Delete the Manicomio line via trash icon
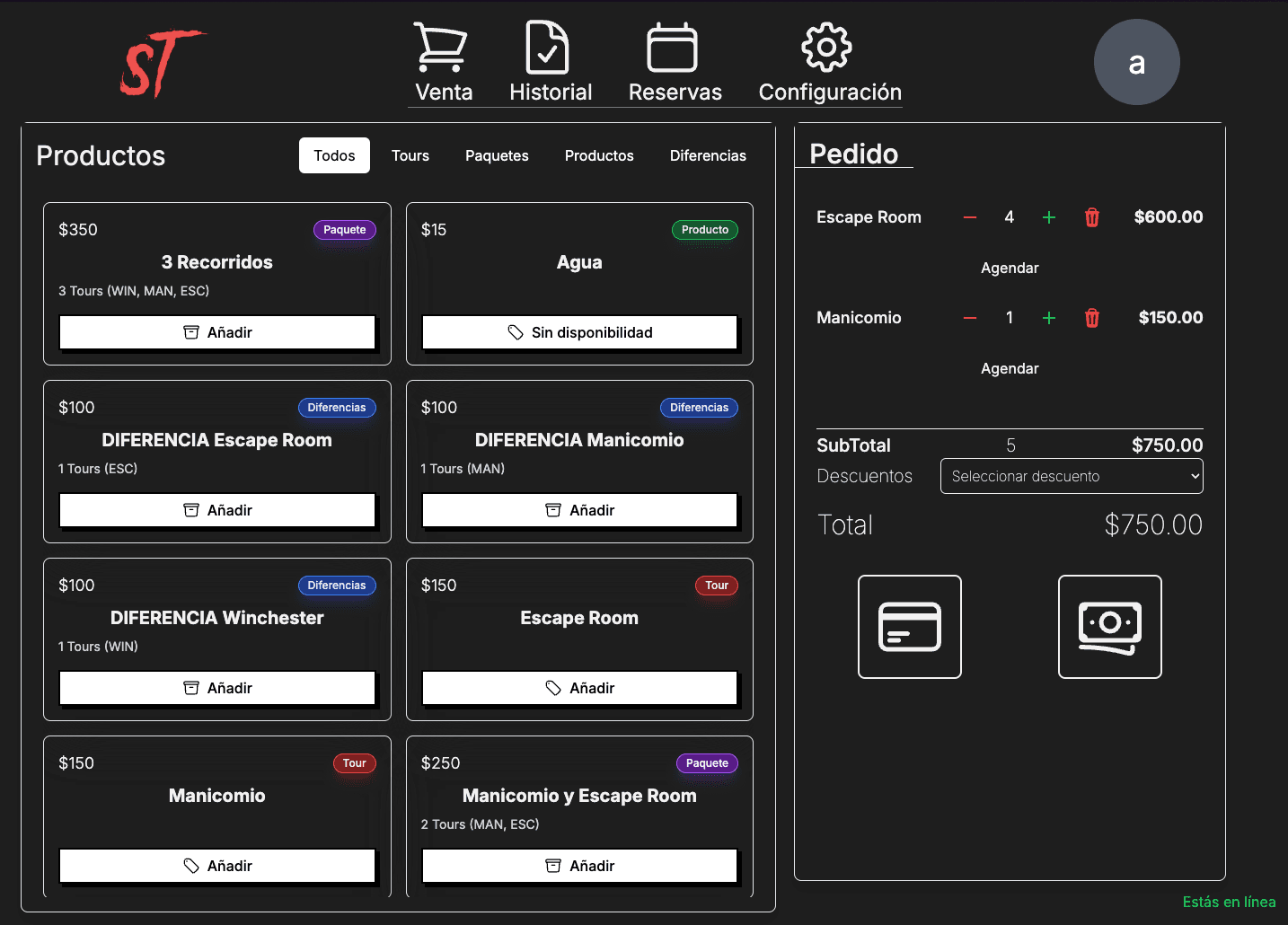This screenshot has width=1288, height=925. click(x=1091, y=317)
